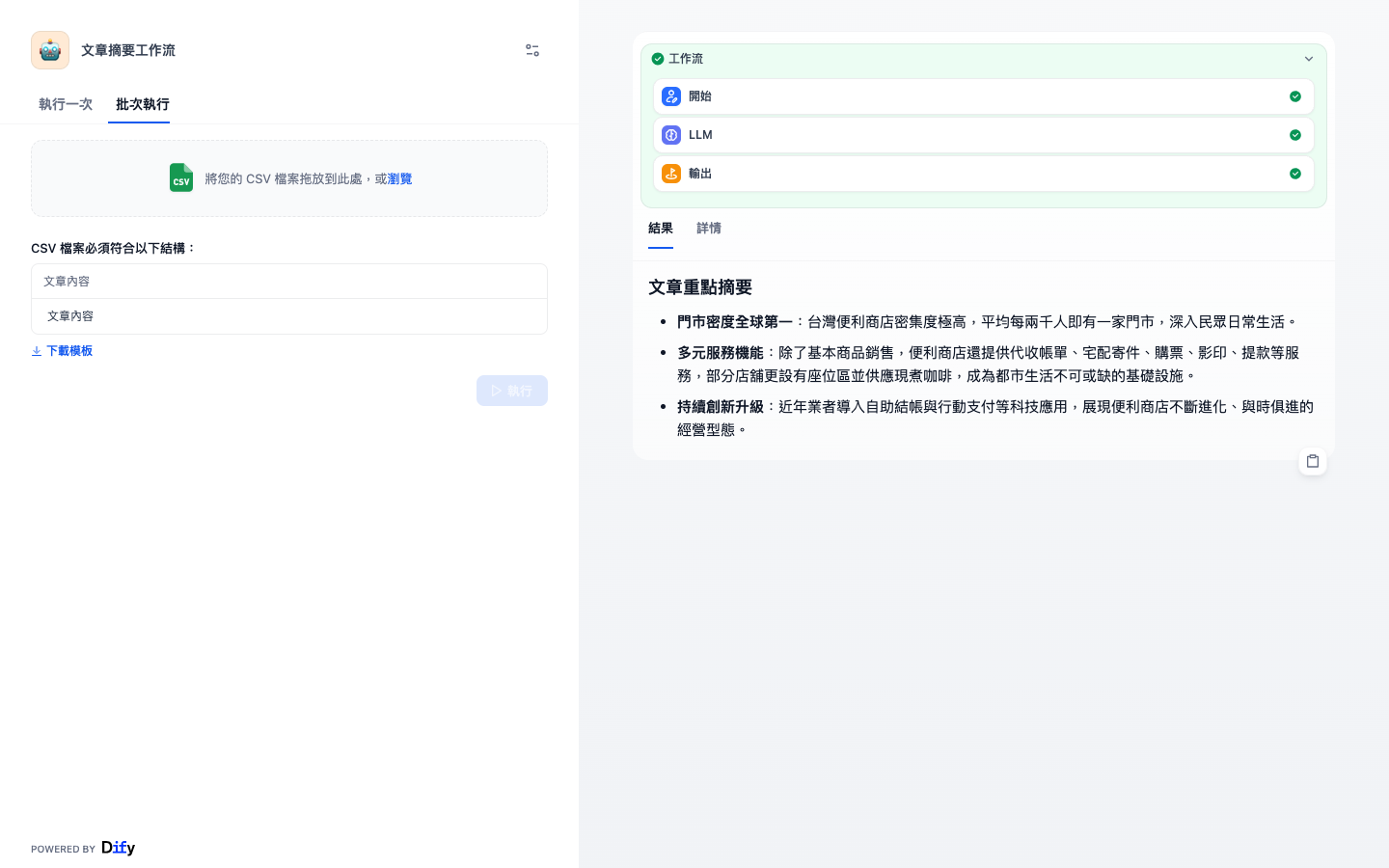Click the robot app avatar icon
Image resolution: width=1389 pixels, height=868 pixels.
click(50, 50)
